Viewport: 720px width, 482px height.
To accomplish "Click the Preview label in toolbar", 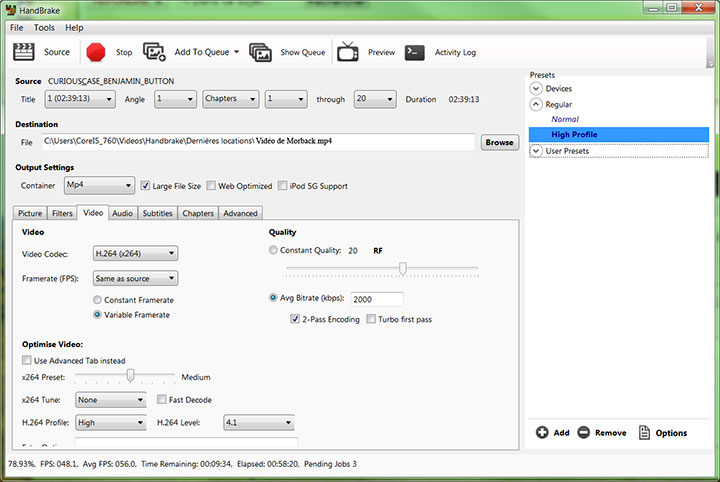I will 381,52.
